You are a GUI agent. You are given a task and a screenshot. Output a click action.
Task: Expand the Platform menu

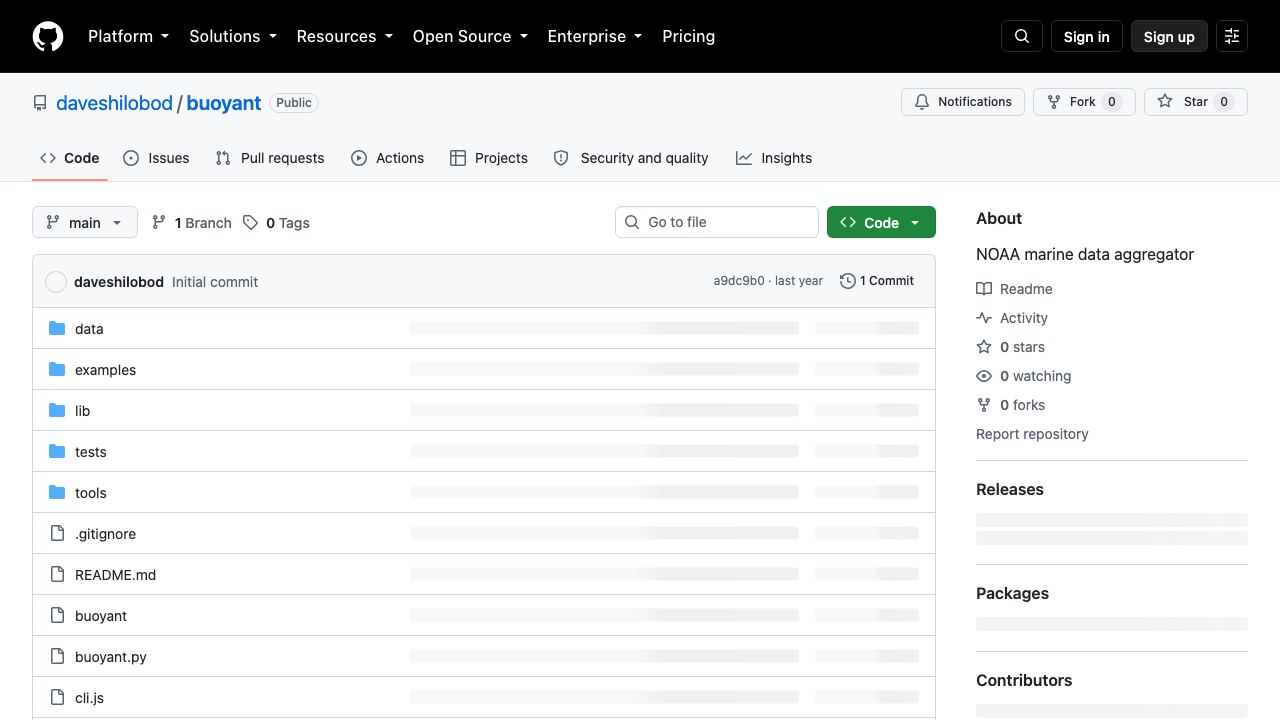tap(128, 36)
